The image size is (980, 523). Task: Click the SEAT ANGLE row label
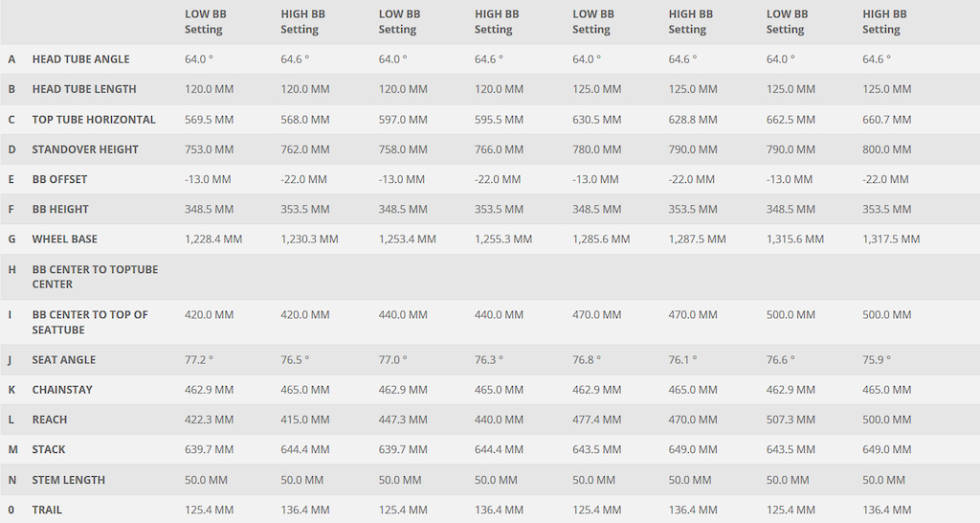point(64,360)
